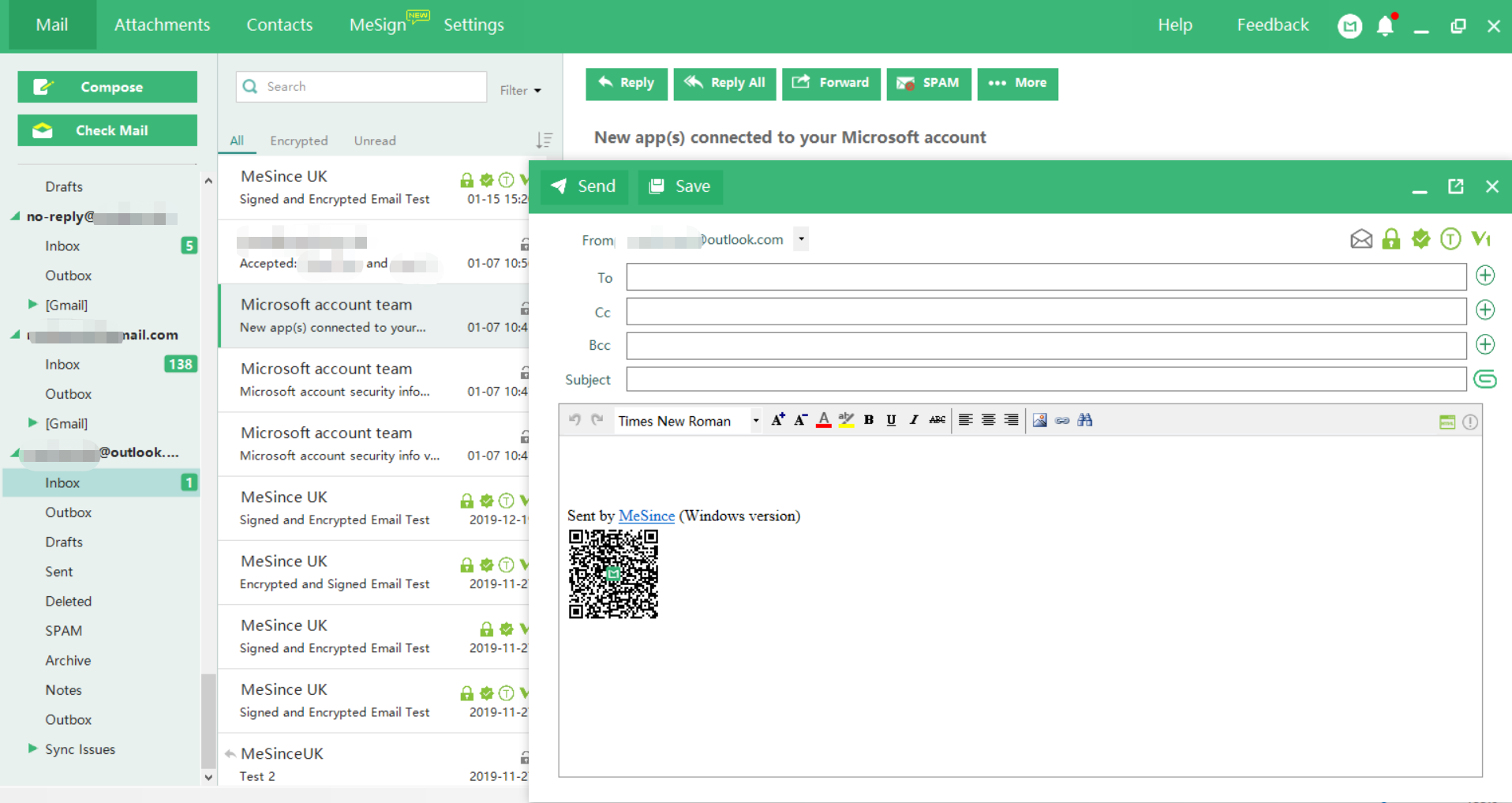The image size is (1512, 803).
Task: Switch to the Encrypted tab
Action: pos(298,141)
